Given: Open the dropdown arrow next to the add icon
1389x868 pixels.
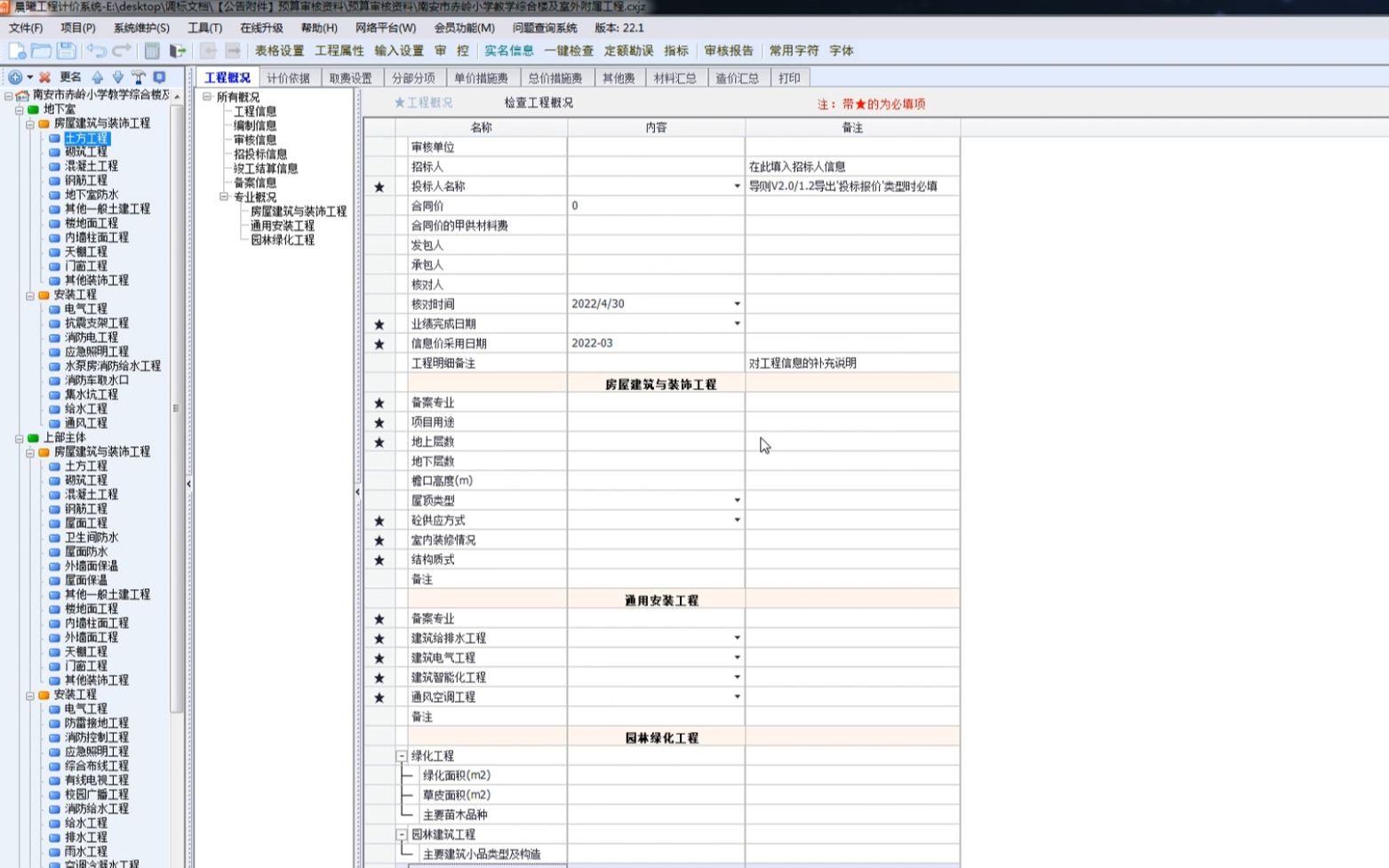Looking at the screenshot, I should (x=29, y=78).
